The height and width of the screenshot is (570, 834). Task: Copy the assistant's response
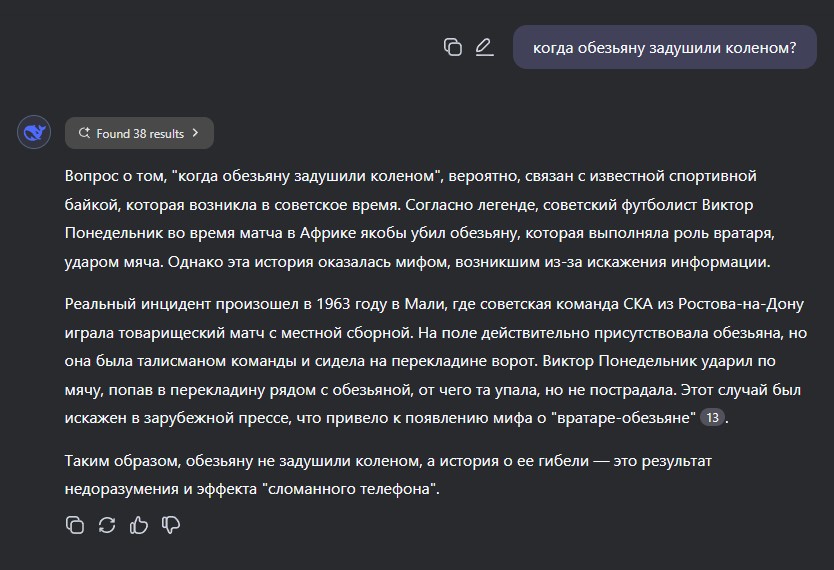tap(75, 525)
